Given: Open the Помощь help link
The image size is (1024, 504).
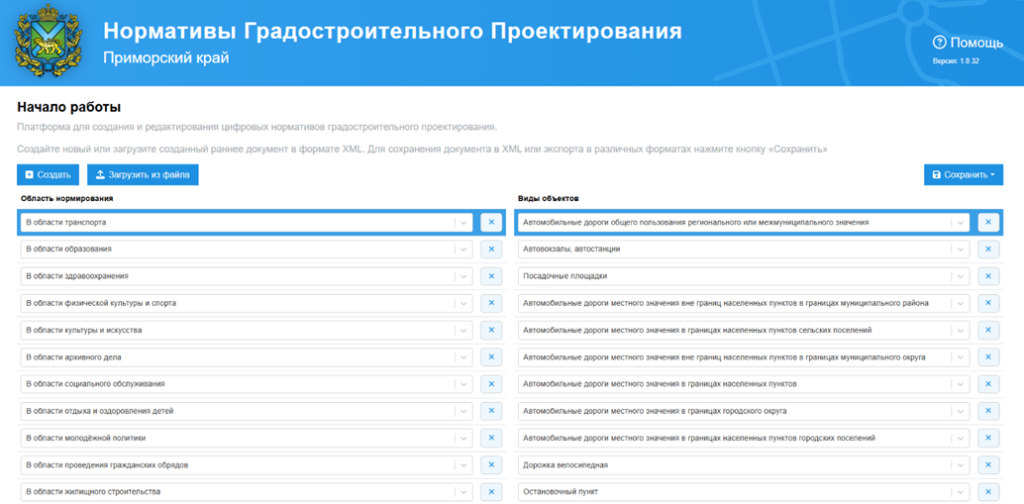Looking at the screenshot, I should click(x=967, y=42).
